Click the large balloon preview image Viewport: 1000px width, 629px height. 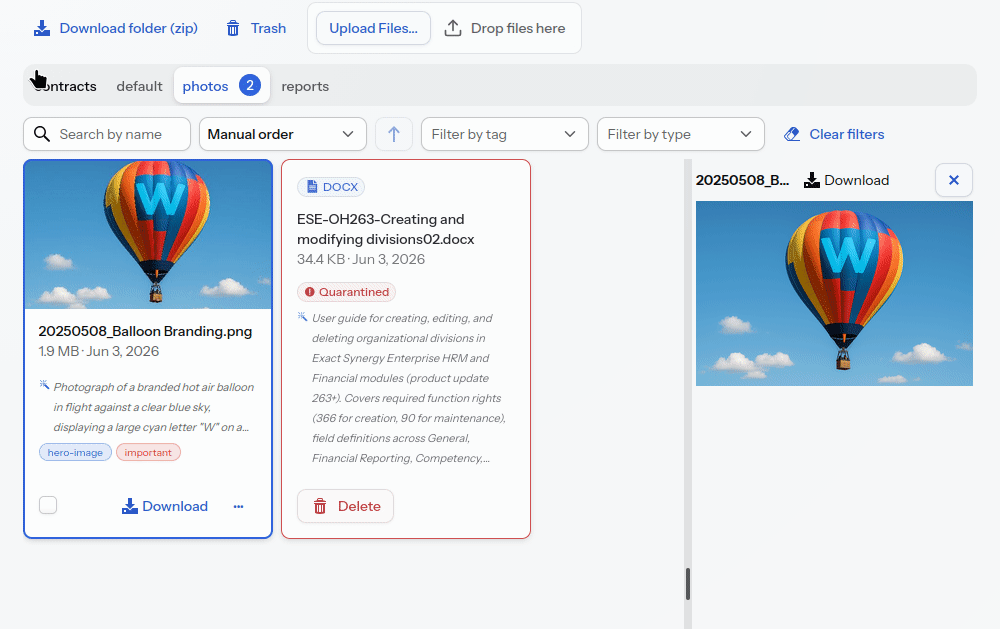click(834, 293)
